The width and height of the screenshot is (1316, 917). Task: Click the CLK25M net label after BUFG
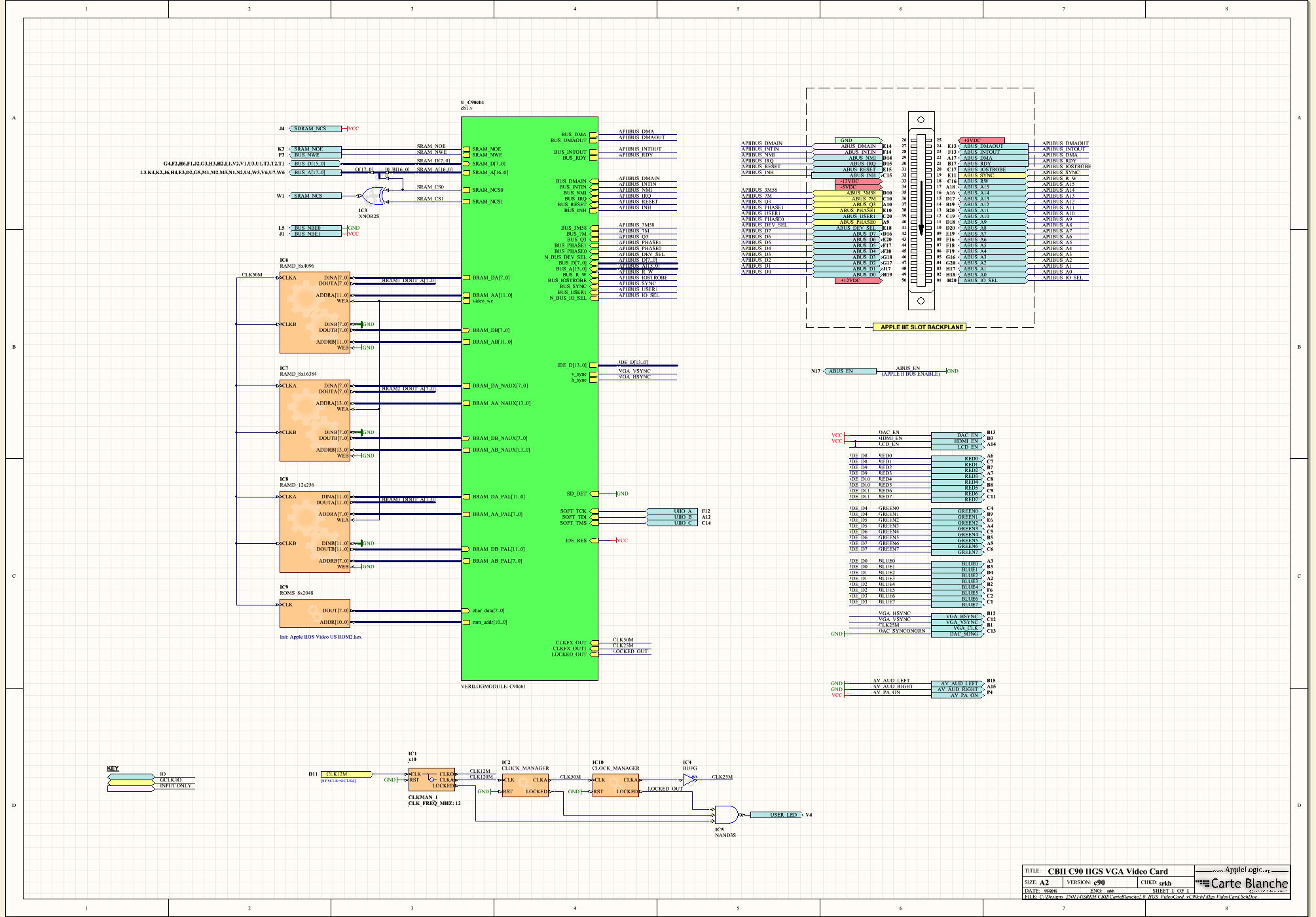click(722, 777)
